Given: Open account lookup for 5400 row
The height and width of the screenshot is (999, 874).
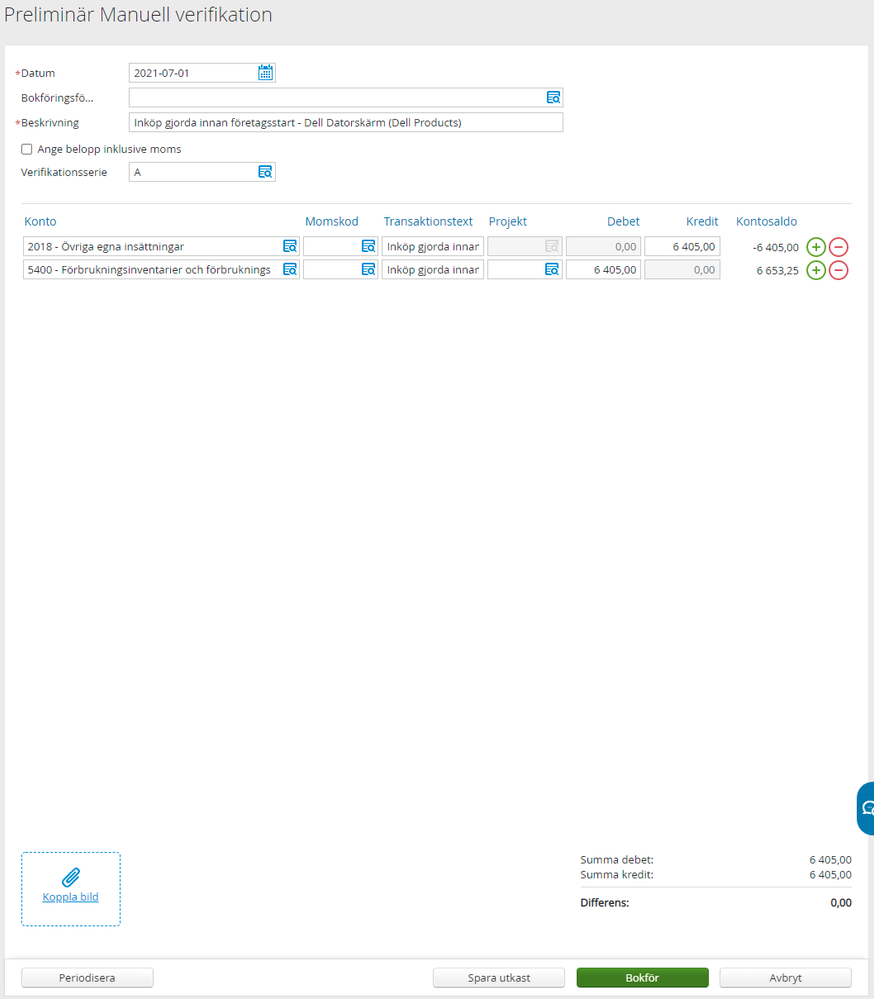Looking at the screenshot, I should [x=289, y=269].
